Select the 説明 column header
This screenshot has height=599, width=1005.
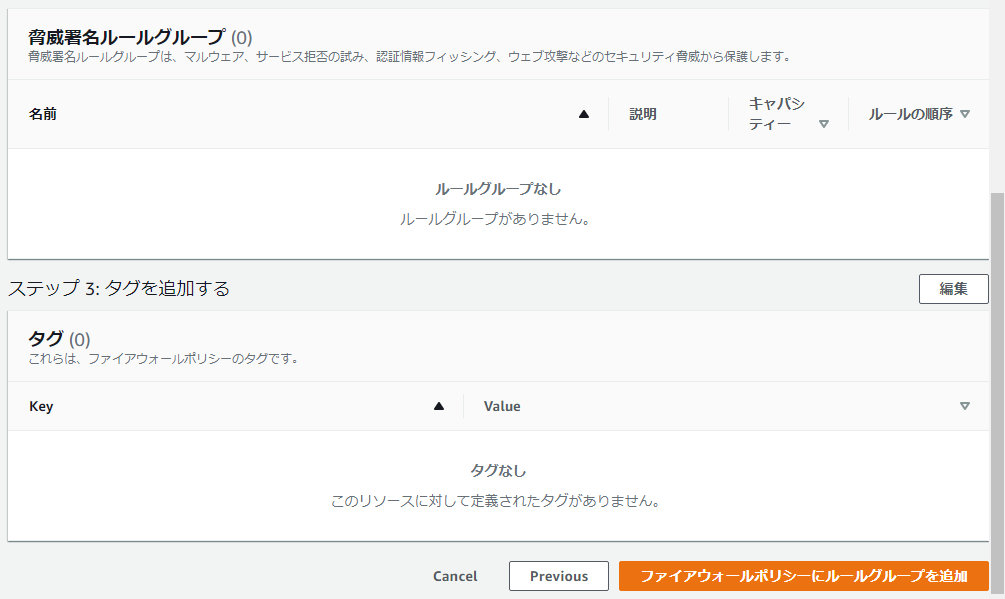[x=643, y=114]
